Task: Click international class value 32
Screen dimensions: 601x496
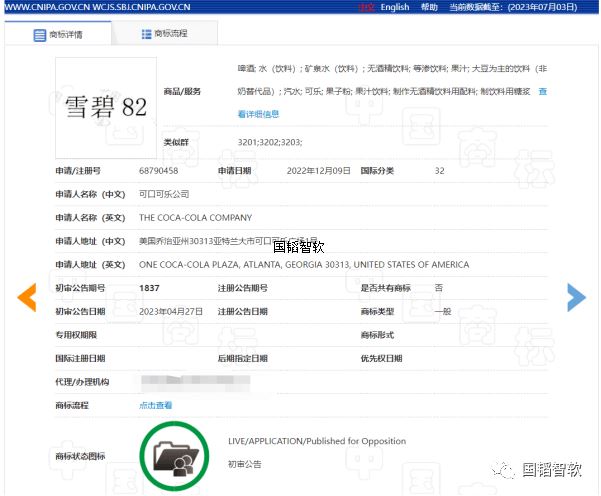Action: [x=440, y=171]
